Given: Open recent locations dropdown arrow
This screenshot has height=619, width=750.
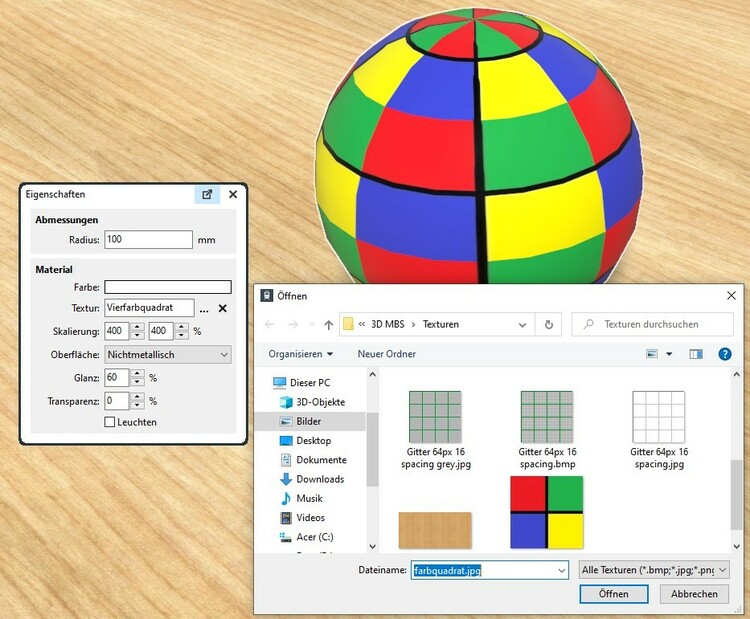Looking at the screenshot, I should 312,325.
